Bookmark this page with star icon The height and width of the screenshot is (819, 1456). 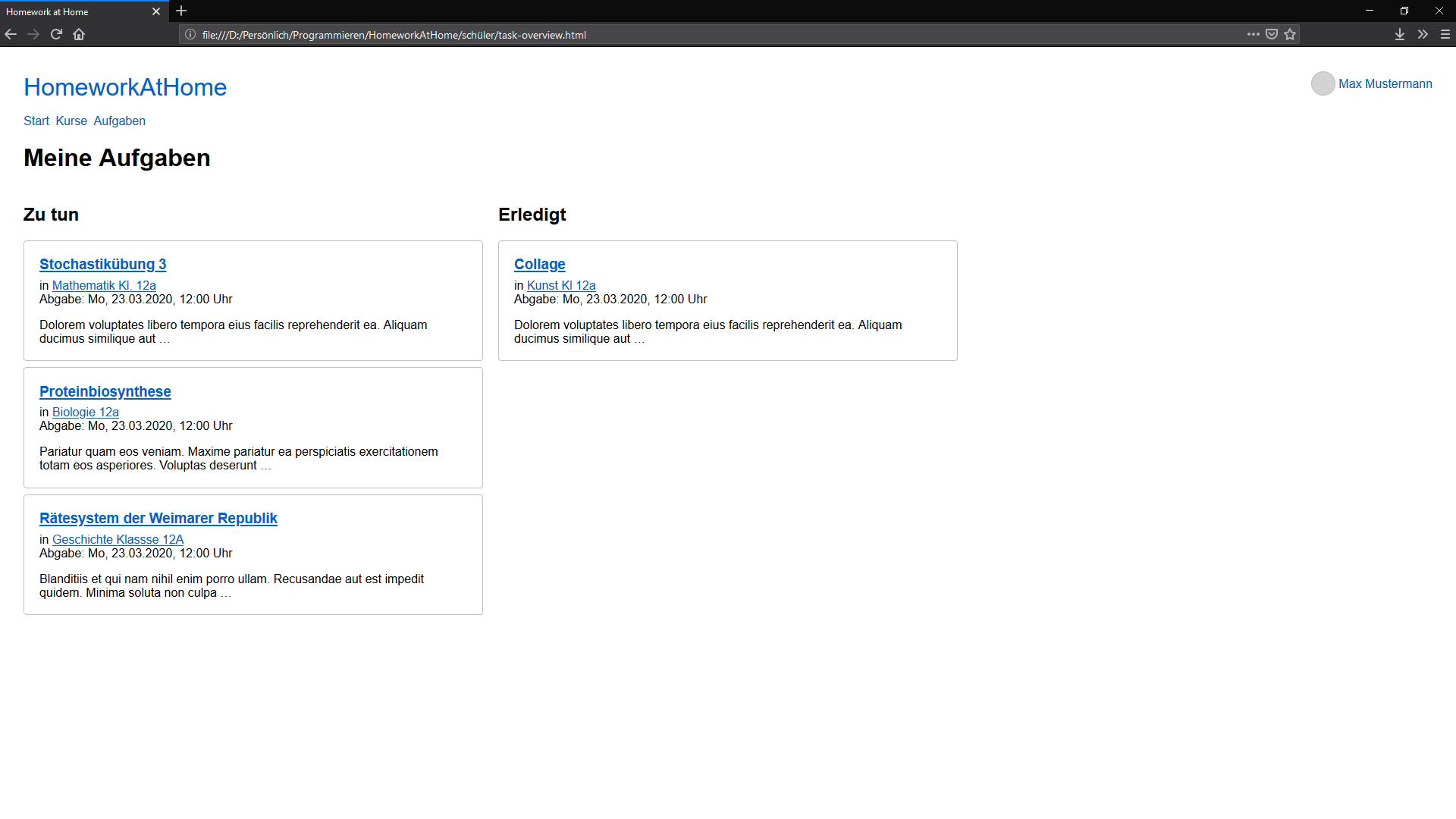coord(1290,34)
